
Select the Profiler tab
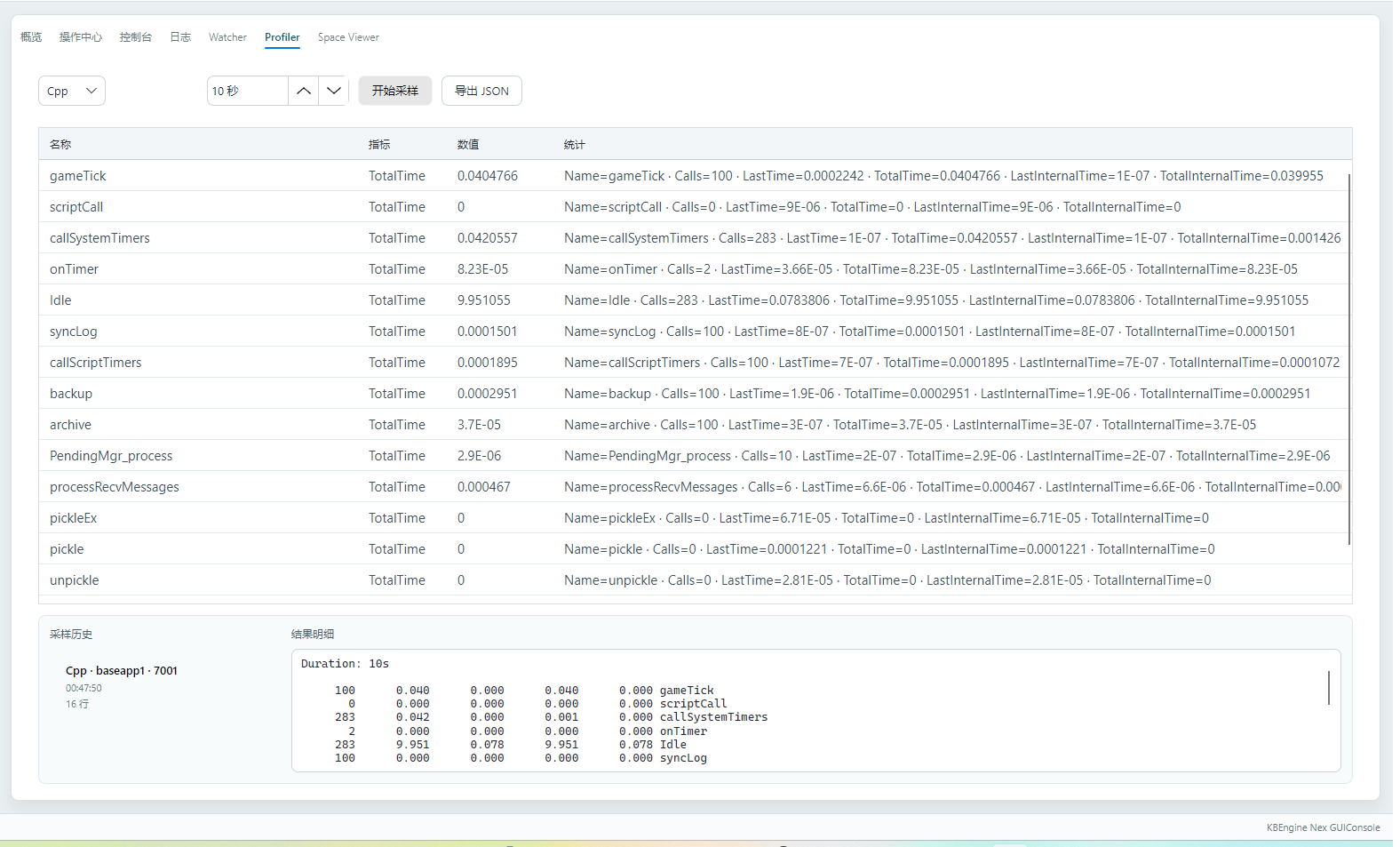coord(282,37)
